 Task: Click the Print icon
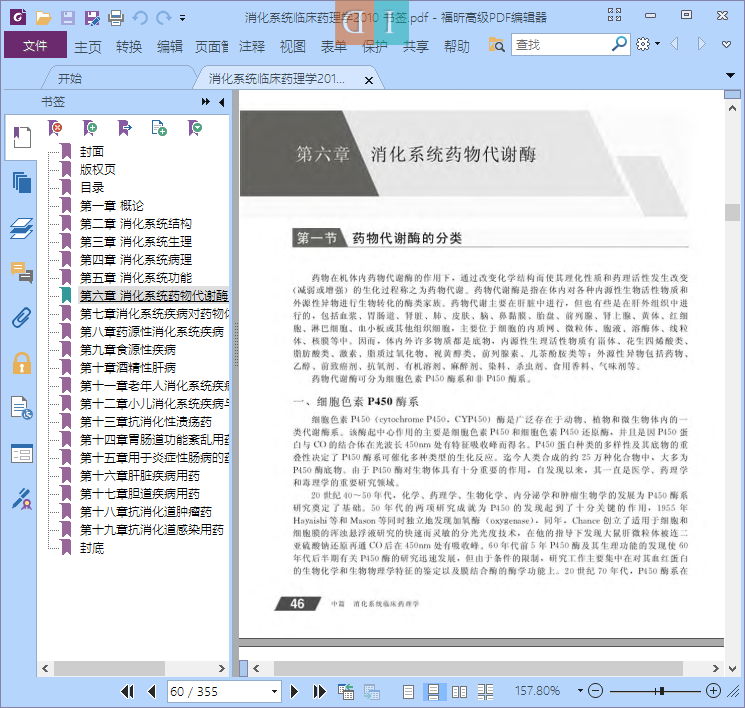point(116,18)
